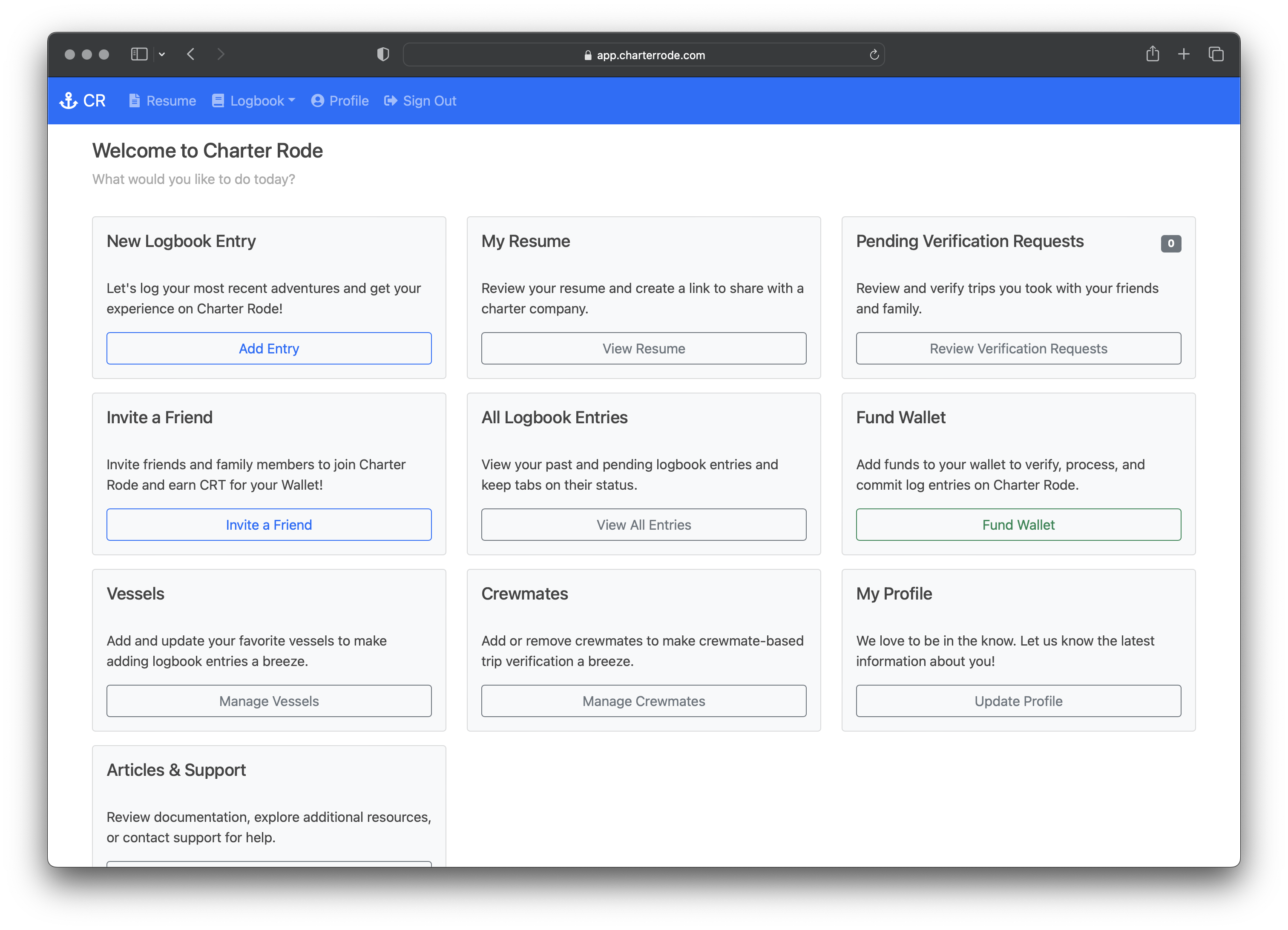Click 'My Resume' card title
Viewport: 1288px width, 930px height.
click(x=525, y=241)
